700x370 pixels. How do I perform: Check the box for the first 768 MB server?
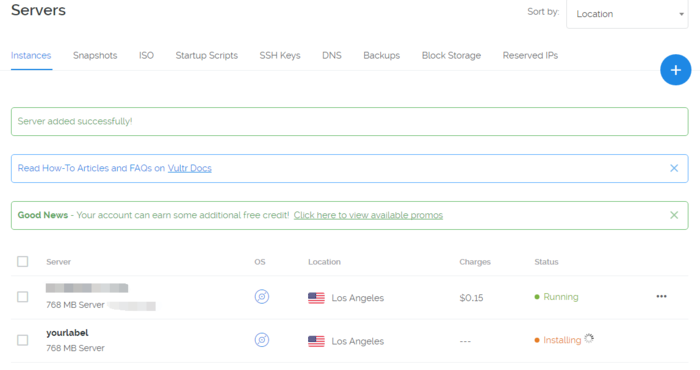tap(23, 297)
